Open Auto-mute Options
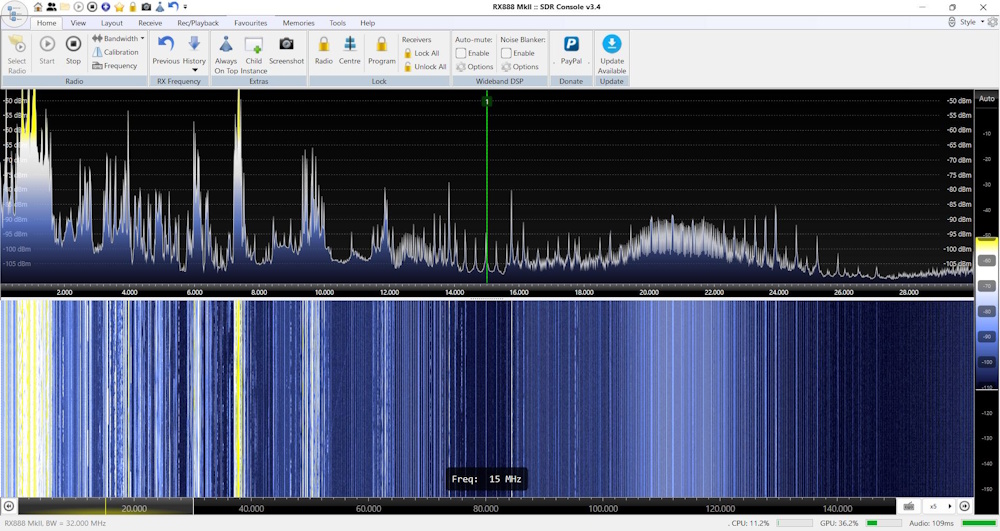 tap(474, 66)
